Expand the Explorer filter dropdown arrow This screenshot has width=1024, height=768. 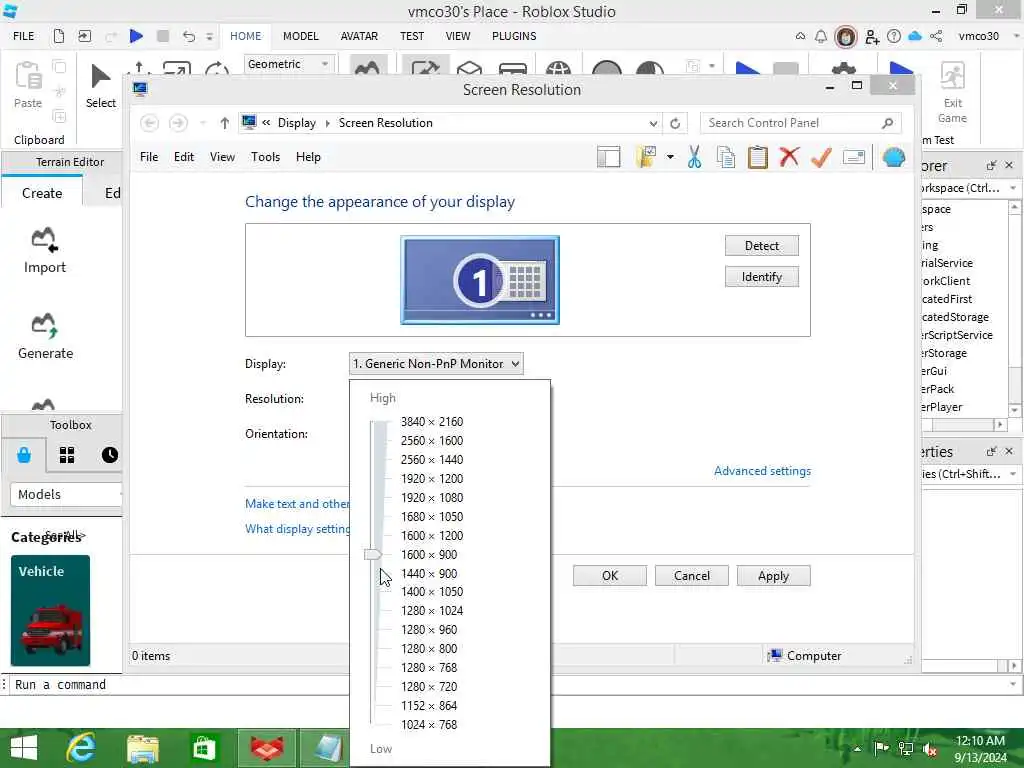coord(1013,188)
